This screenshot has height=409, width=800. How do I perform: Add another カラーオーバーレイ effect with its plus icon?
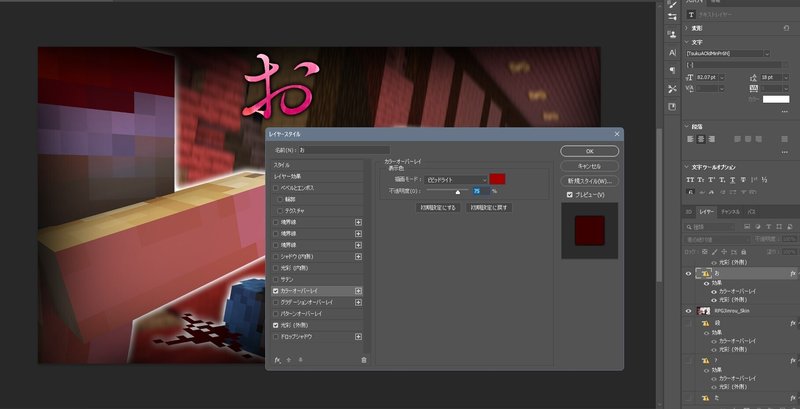coord(358,291)
